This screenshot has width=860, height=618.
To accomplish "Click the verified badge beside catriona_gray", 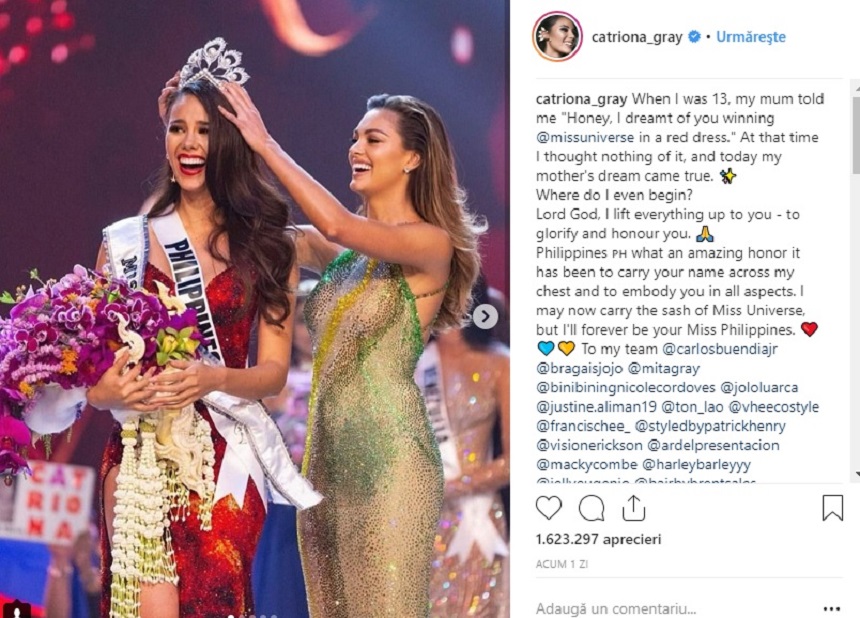I will pyautogui.click(x=694, y=37).
